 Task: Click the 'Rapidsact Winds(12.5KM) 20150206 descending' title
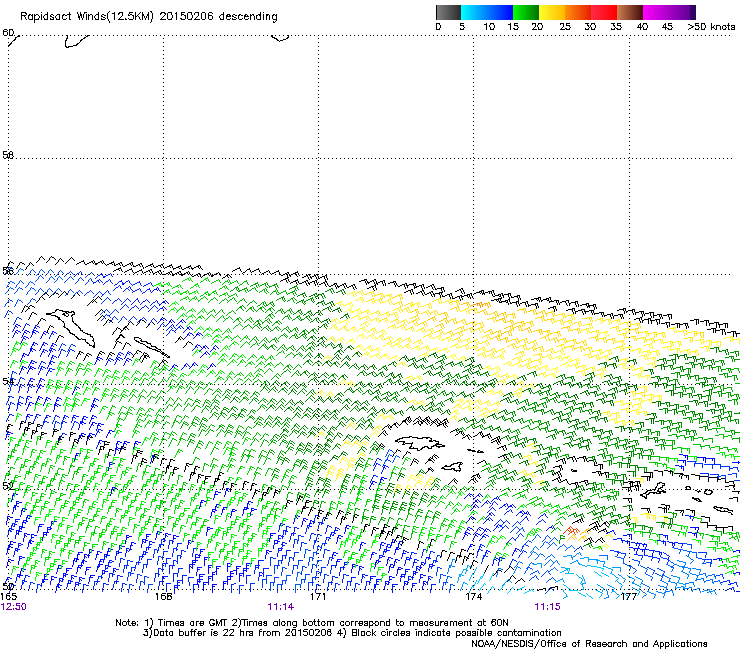coord(149,17)
